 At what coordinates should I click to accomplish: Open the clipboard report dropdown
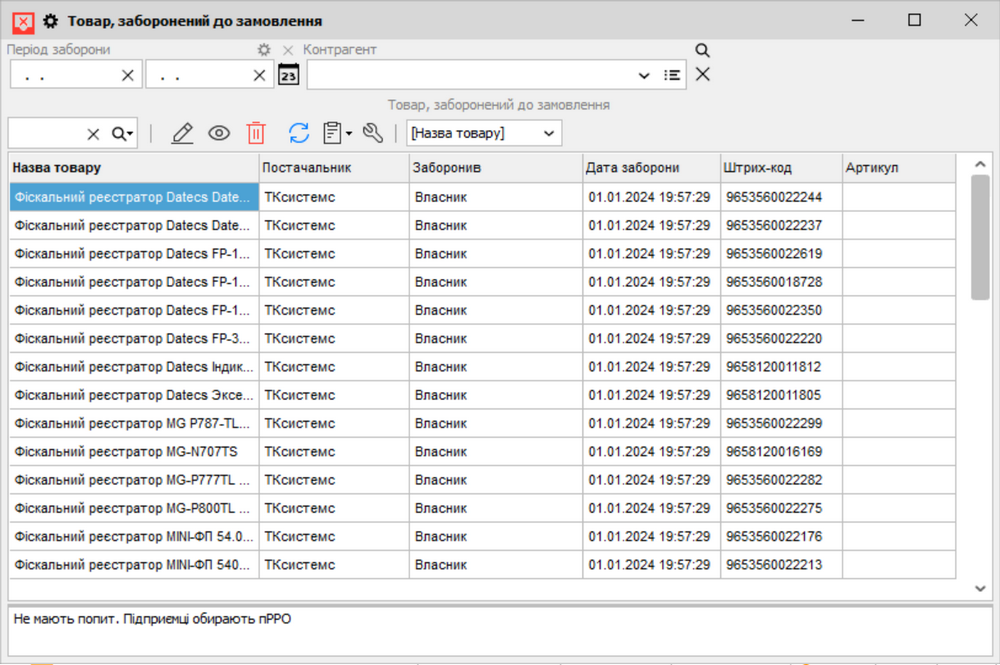point(337,133)
